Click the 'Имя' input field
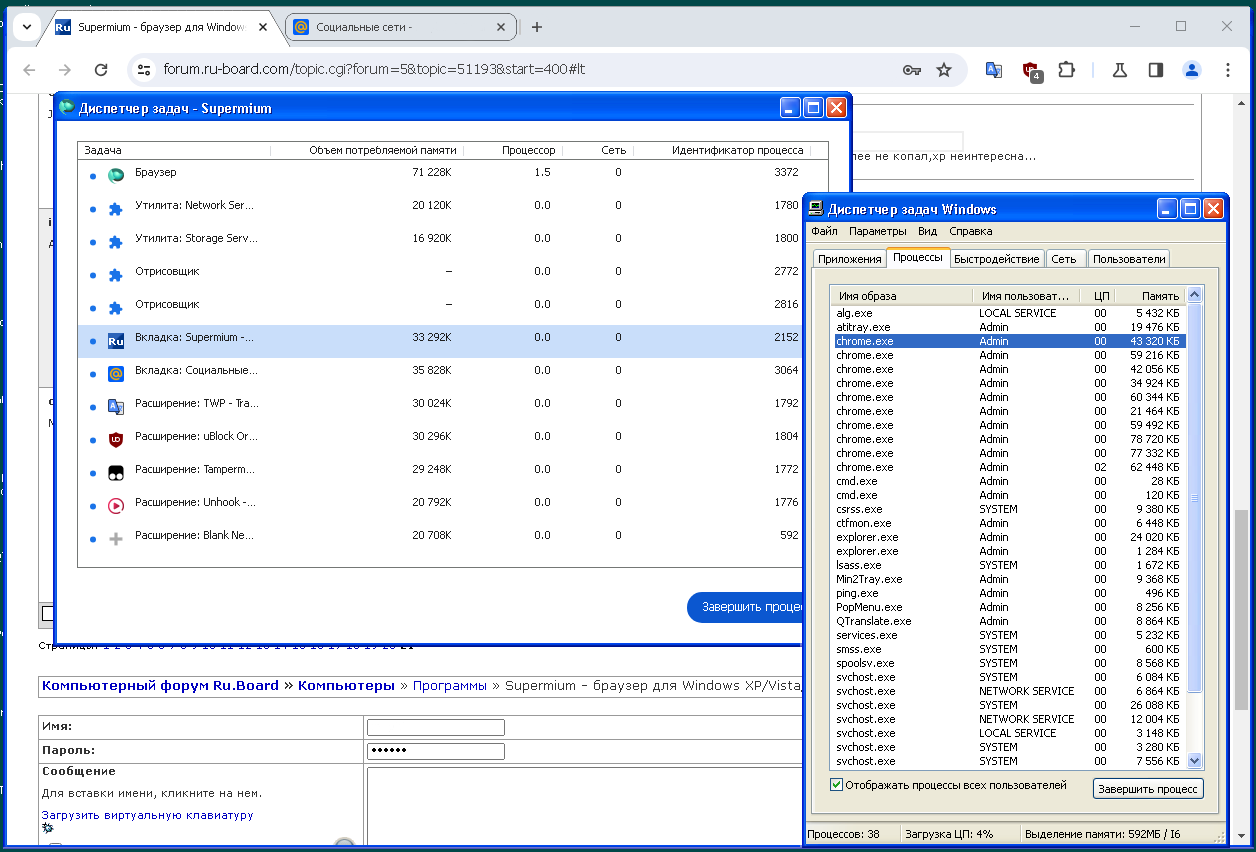The image size is (1256, 852). pos(435,727)
